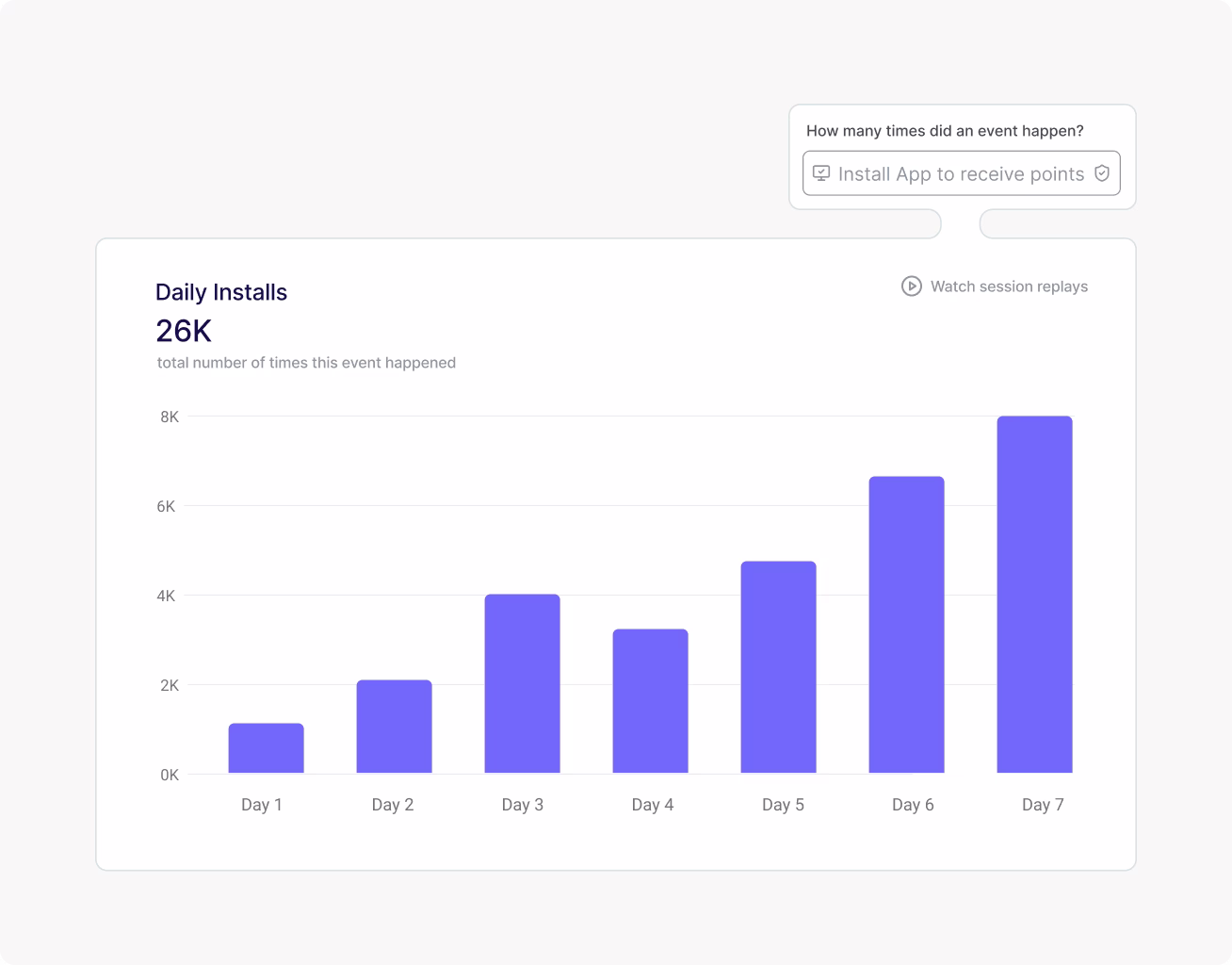Click the shield verification icon next to receive points

tap(1103, 173)
